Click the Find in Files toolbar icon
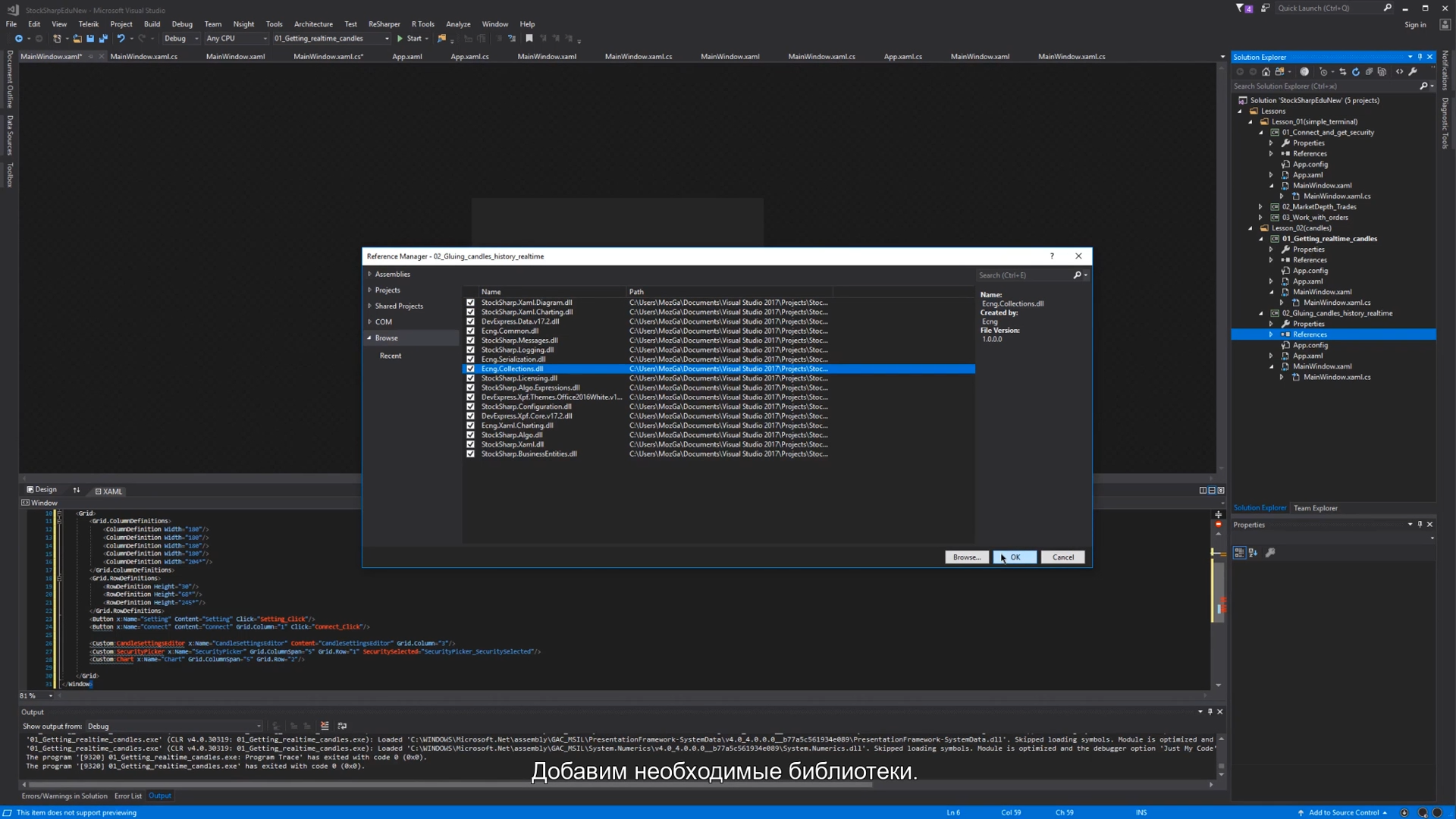The height and width of the screenshot is (819, 1456). pyautogui.click(x=442, y=39)
